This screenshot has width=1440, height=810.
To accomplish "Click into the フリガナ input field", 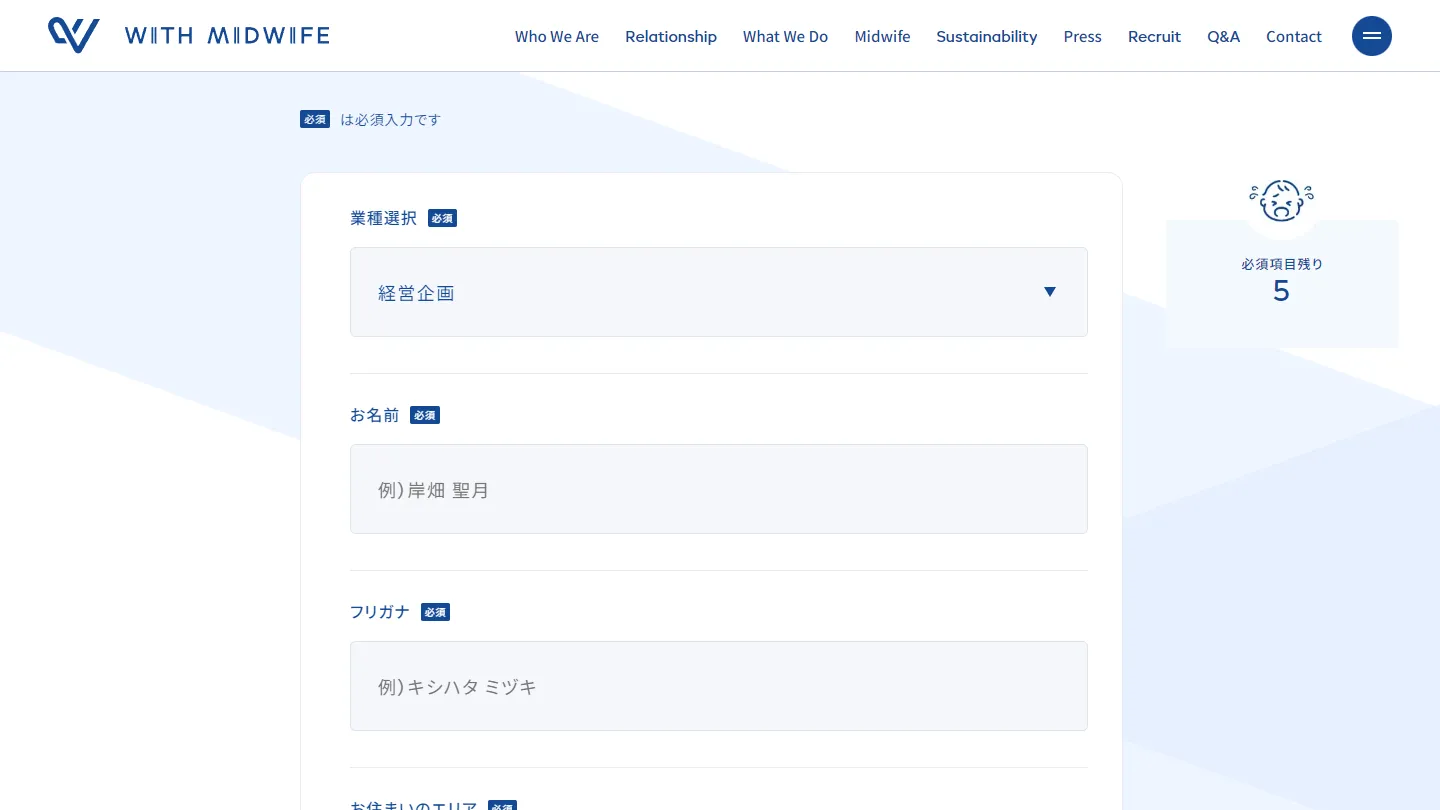I will point(718,686).
